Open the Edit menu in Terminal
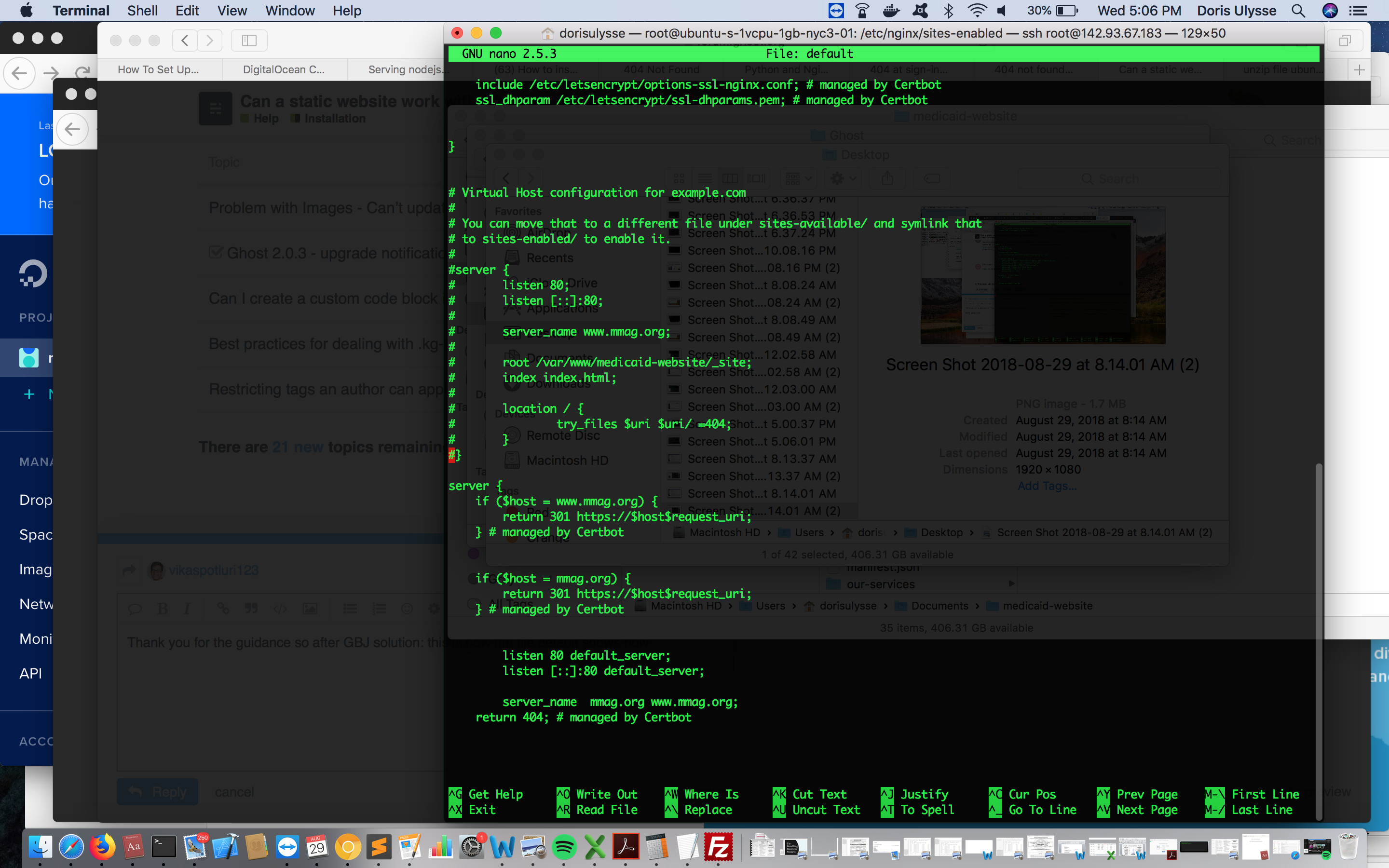 point(187,10)
